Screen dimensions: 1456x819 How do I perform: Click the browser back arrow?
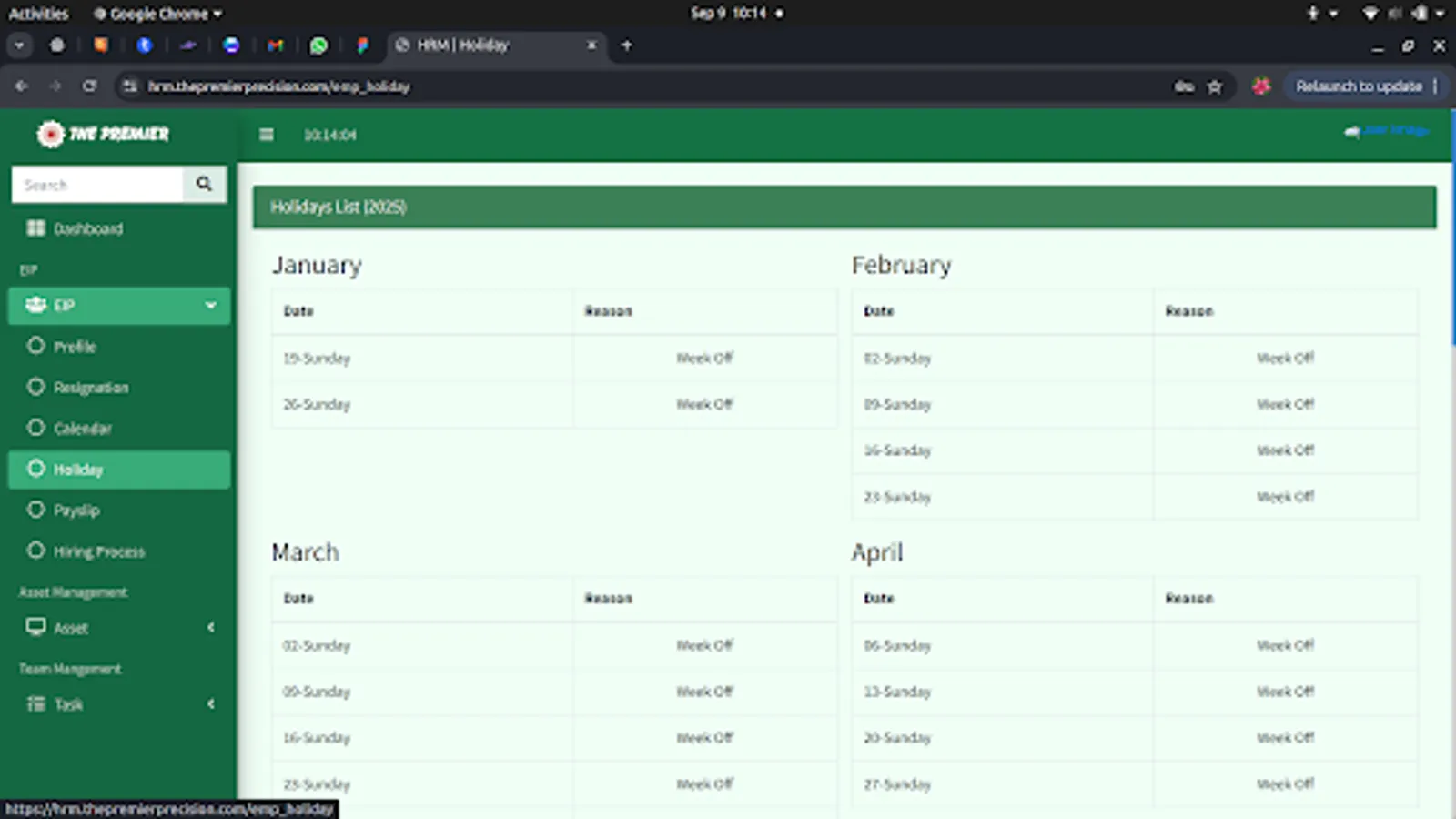[x=21, y=86]
